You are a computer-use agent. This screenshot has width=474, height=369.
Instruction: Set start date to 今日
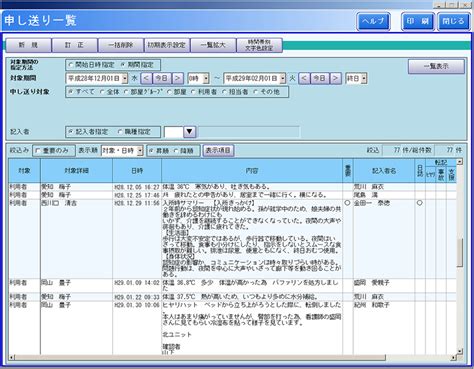tap(161, 78)
